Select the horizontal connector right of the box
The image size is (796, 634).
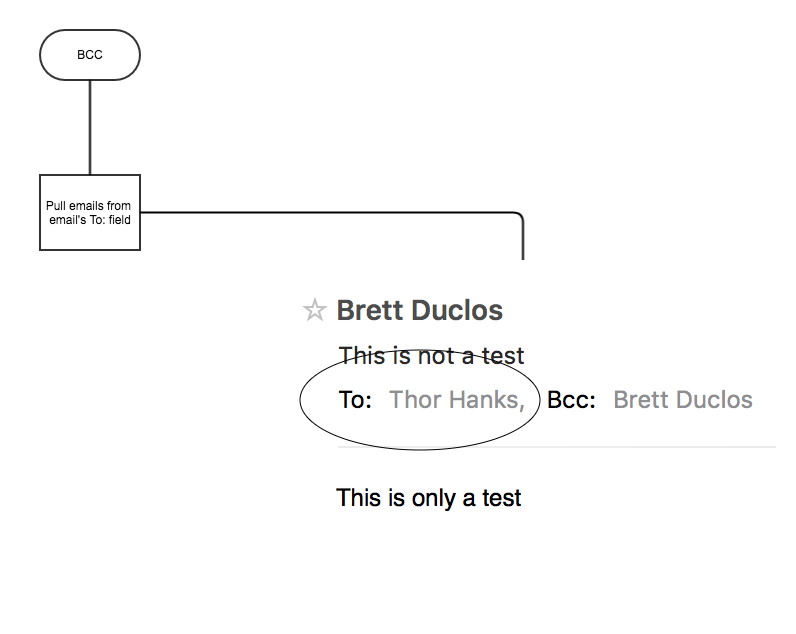(320, 212)
